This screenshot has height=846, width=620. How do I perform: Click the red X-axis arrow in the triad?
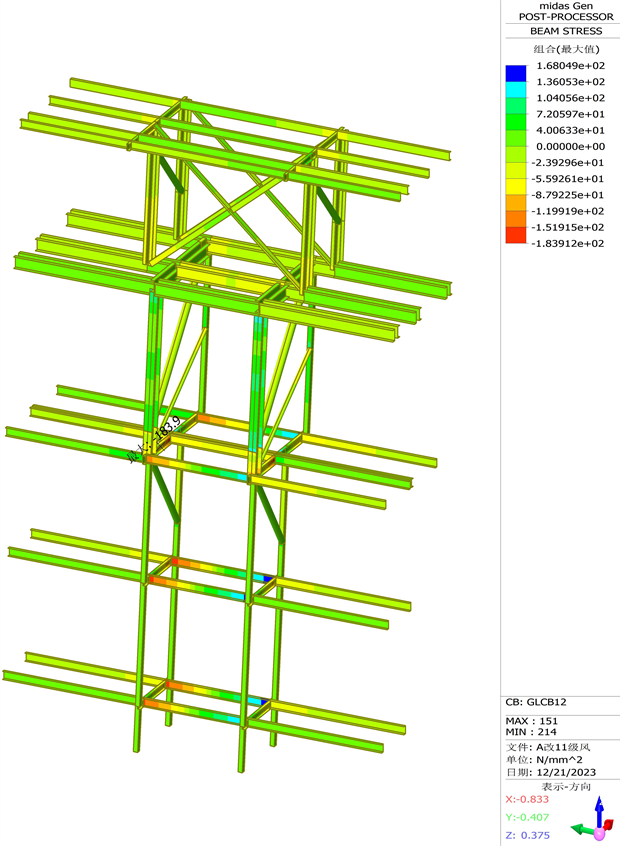pyautogui.click(x=607, y=826)
